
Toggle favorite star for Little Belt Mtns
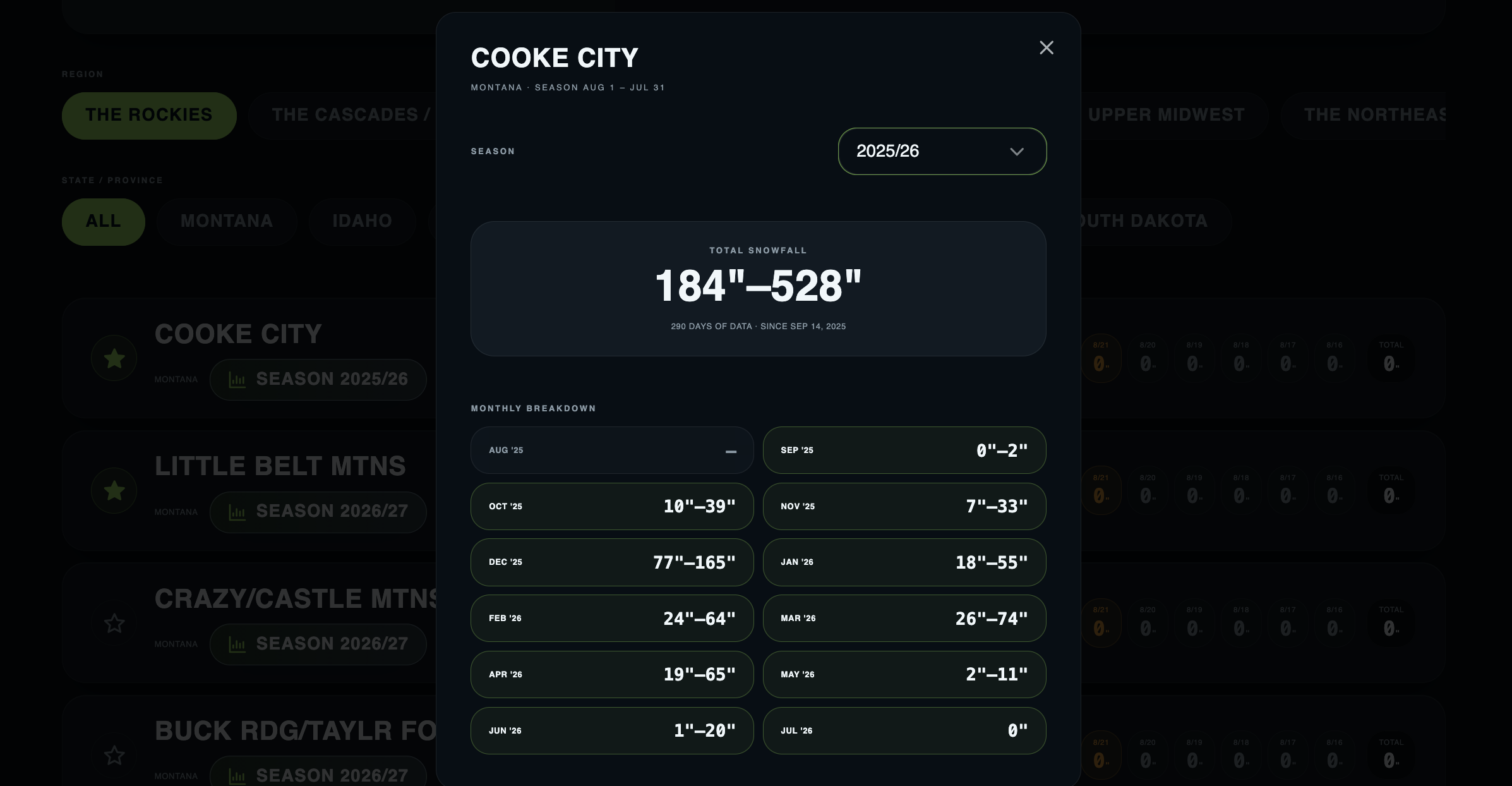tap(114, 490)
